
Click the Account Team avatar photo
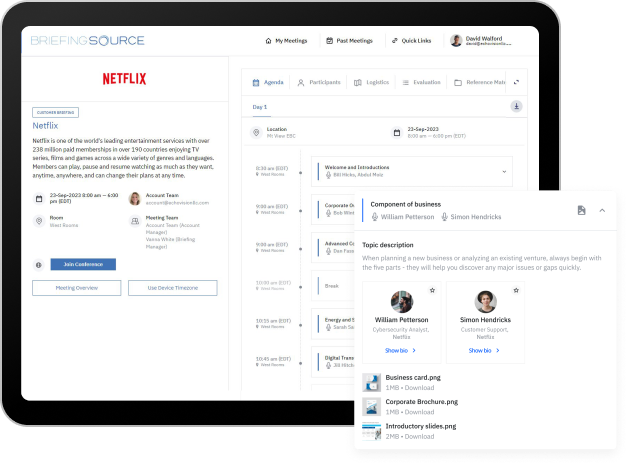coord(135,199)
